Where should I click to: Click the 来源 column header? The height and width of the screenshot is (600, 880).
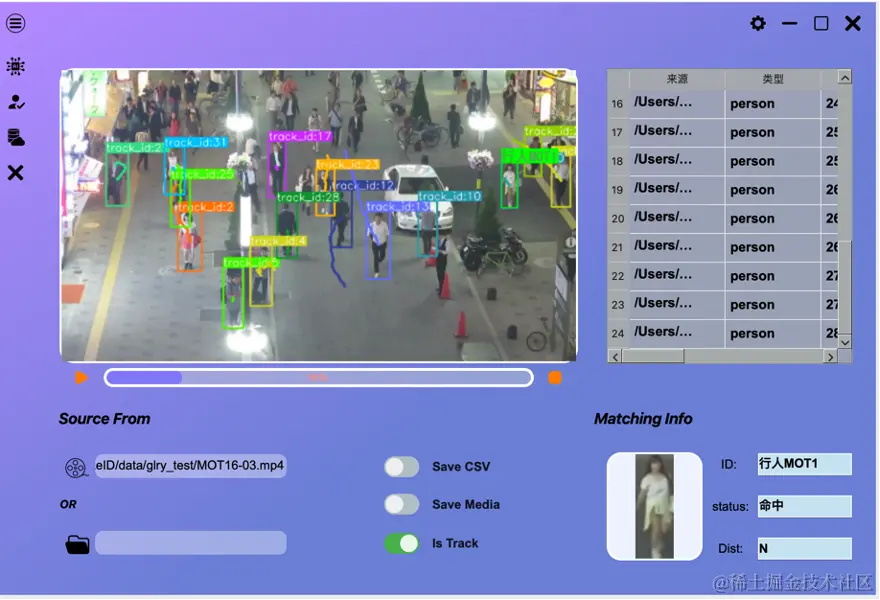coord(677,79)
